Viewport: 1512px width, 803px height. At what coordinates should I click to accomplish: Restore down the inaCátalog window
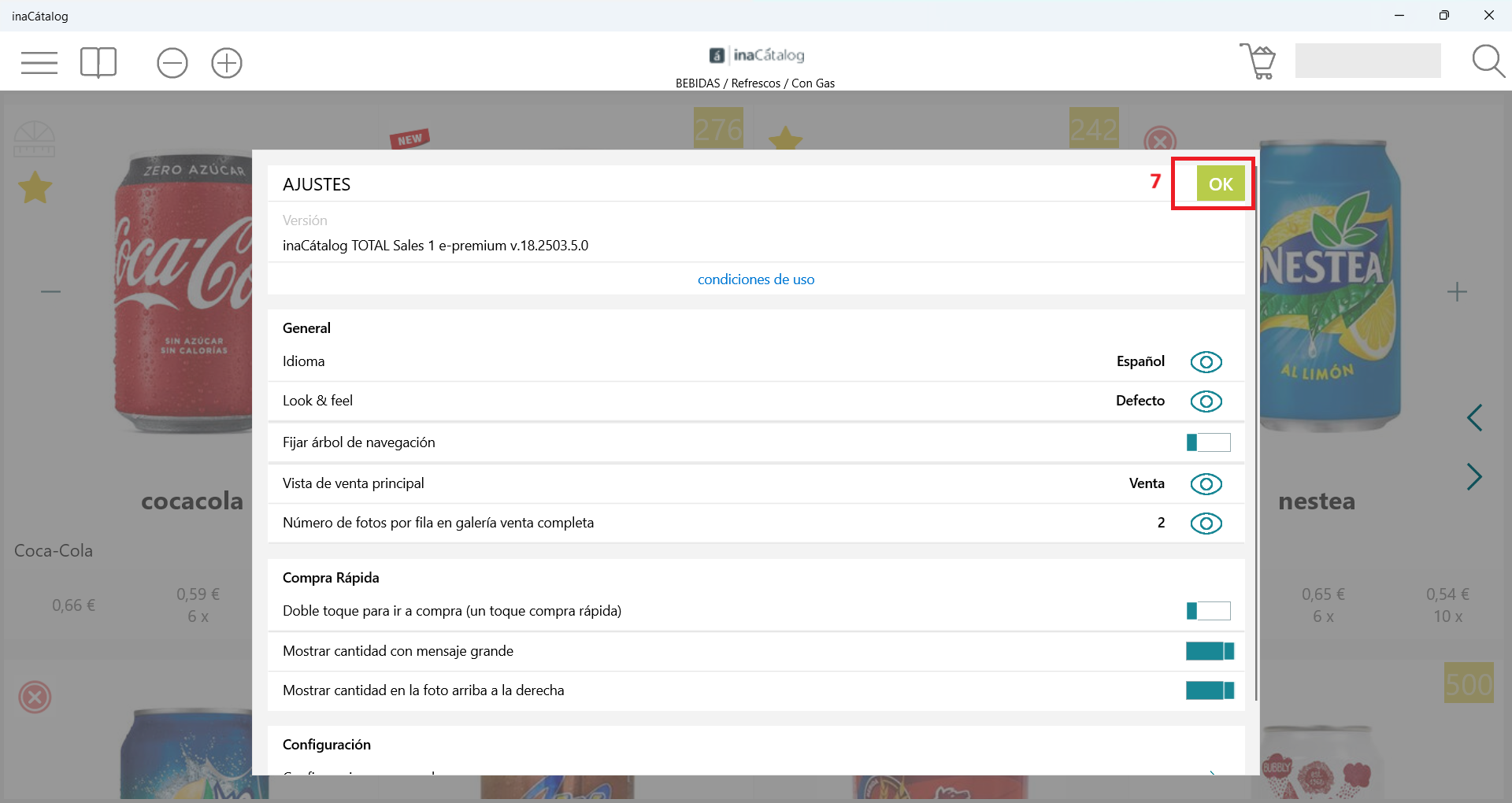click(x=1443, y=15)
